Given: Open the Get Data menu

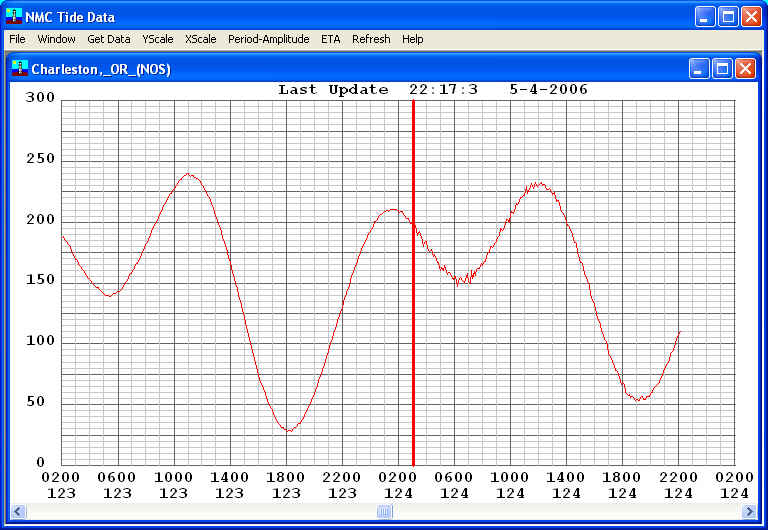Looking at the screenshot, I should [109, 39].
